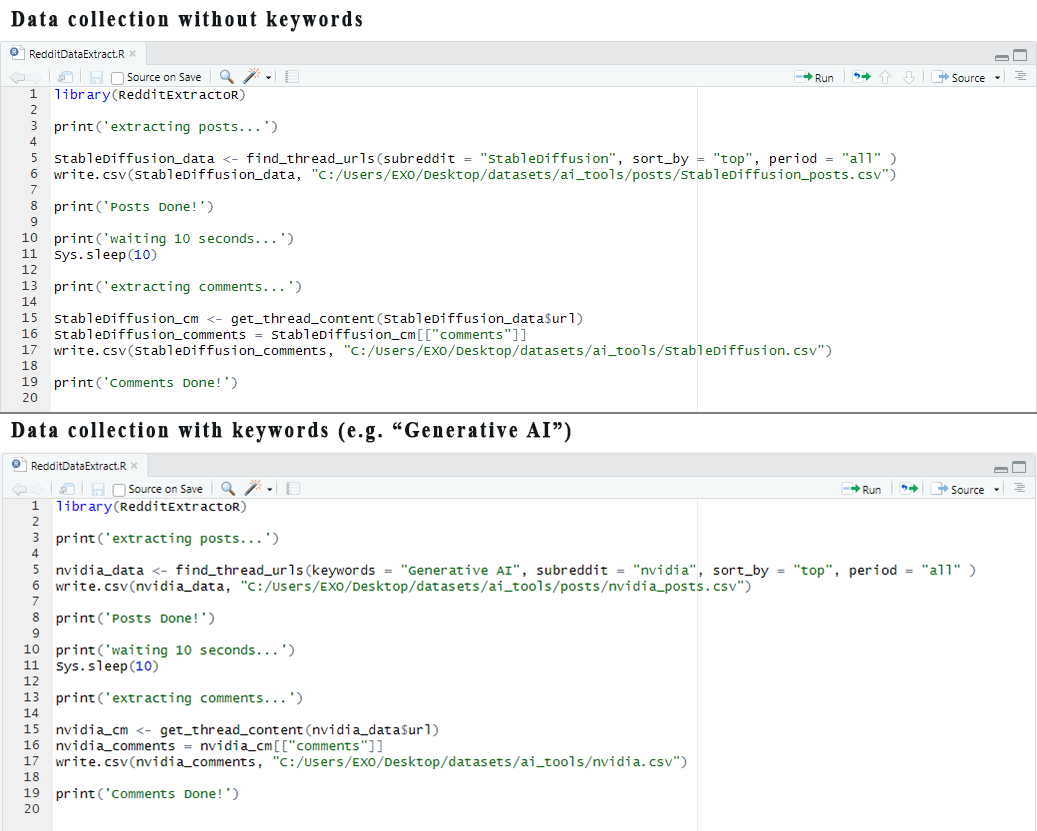Click the re-run previous code icon in the top pane
Image resolution: width=1037 pixels, height=831 pixels.
click(x=861, y=77)
